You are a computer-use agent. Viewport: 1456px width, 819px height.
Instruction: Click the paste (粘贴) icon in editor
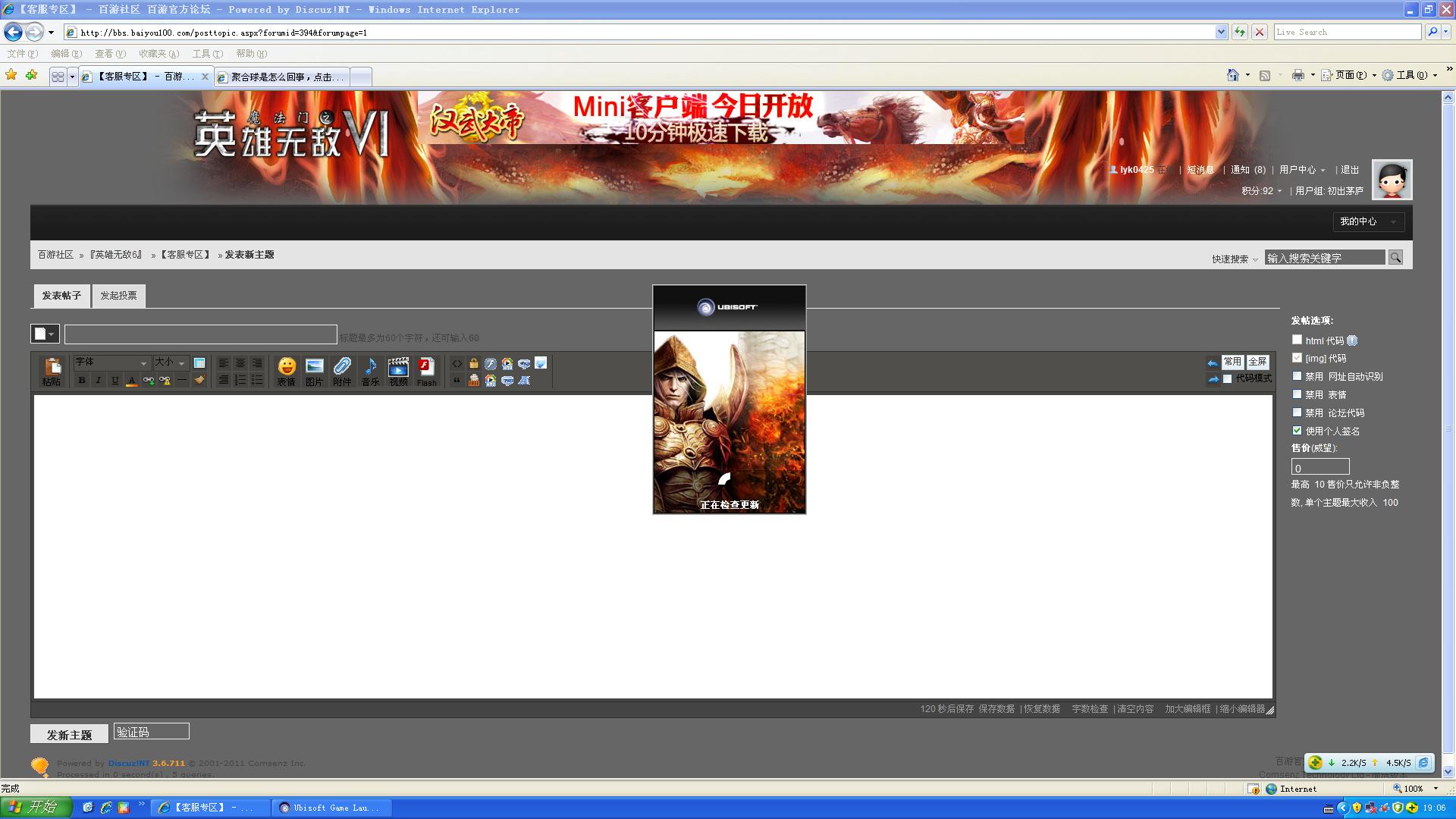(x=52, y=369)
